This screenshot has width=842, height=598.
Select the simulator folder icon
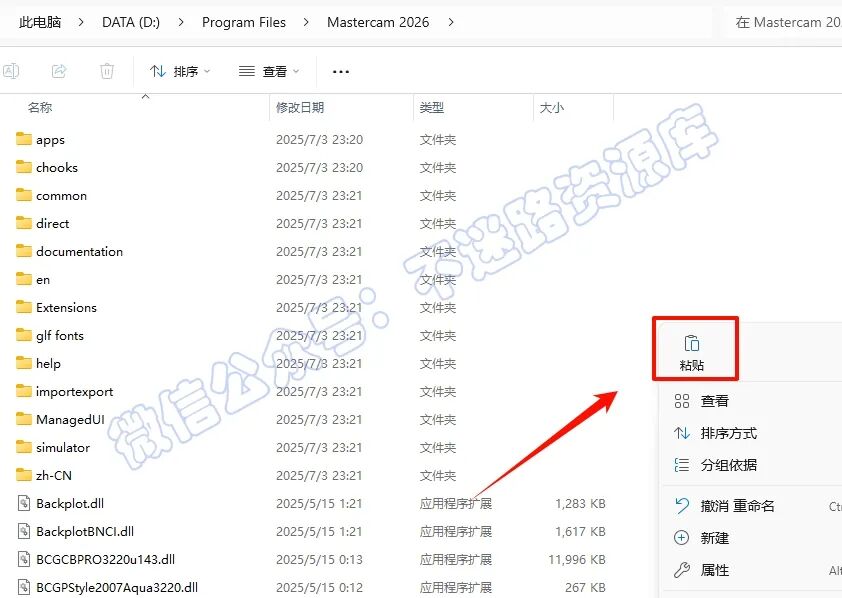pos(24,447)
